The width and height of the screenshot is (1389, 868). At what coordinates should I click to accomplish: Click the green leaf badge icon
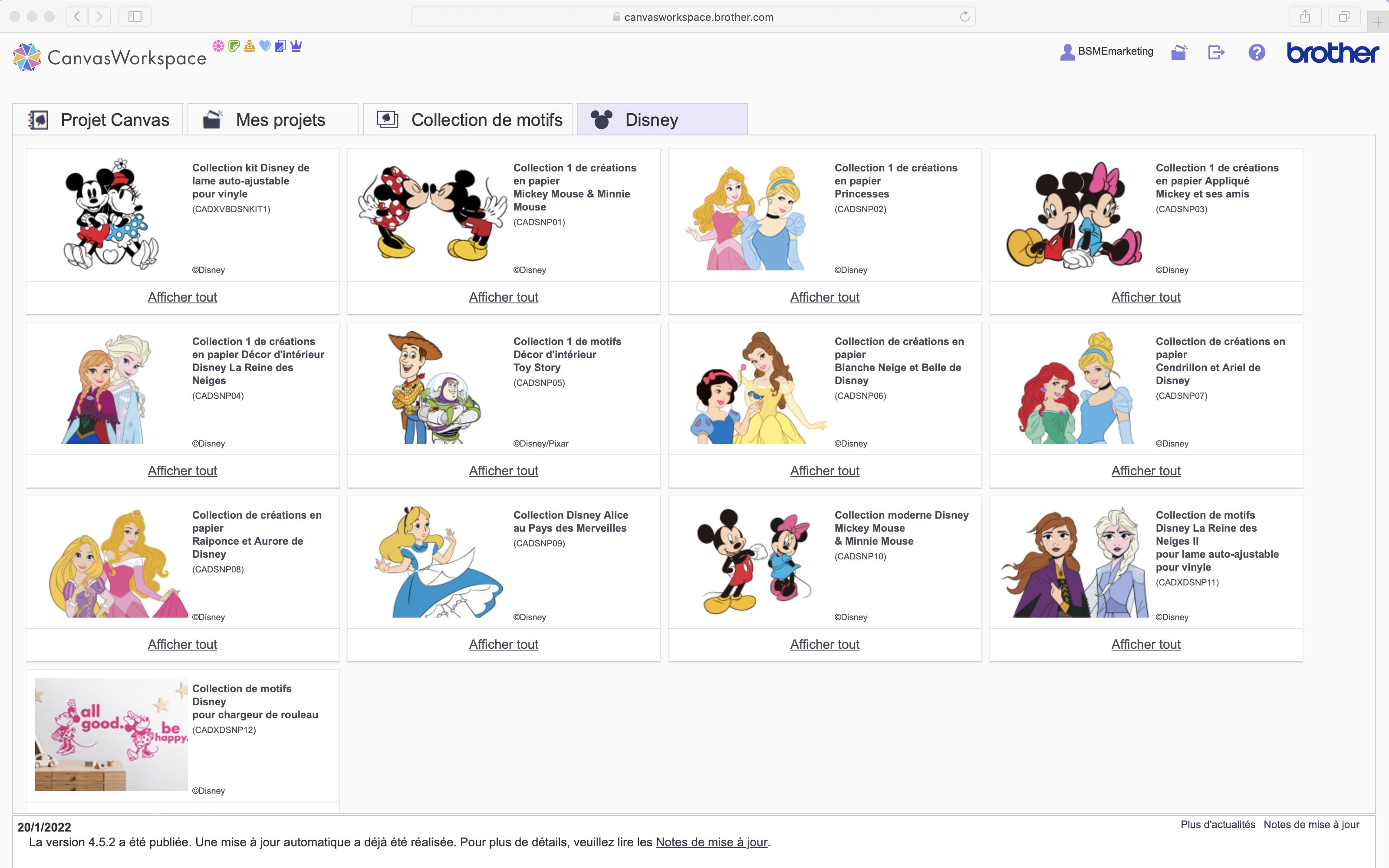tap(234, 46)
